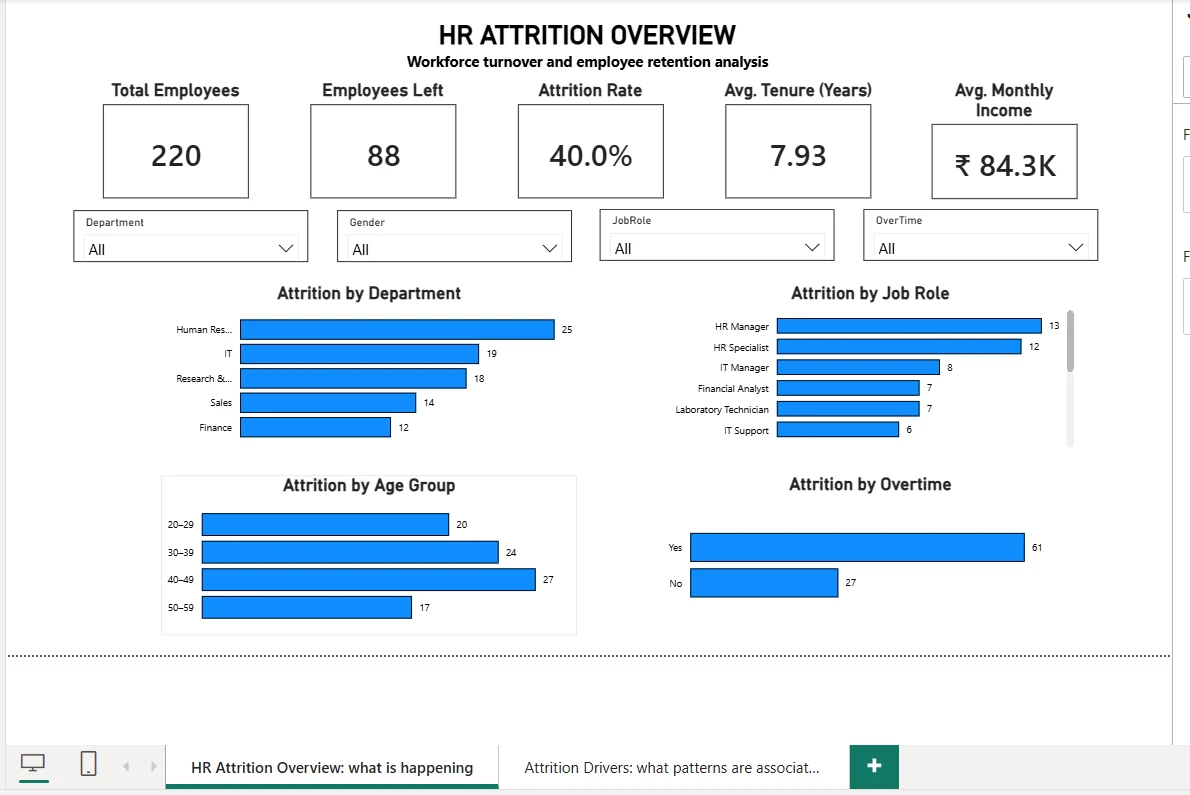Viewport: 1190px width, 795px height.
Task: Select the Employees Left card showing 88
Action: pyautogui.click(x=383, y=152)
